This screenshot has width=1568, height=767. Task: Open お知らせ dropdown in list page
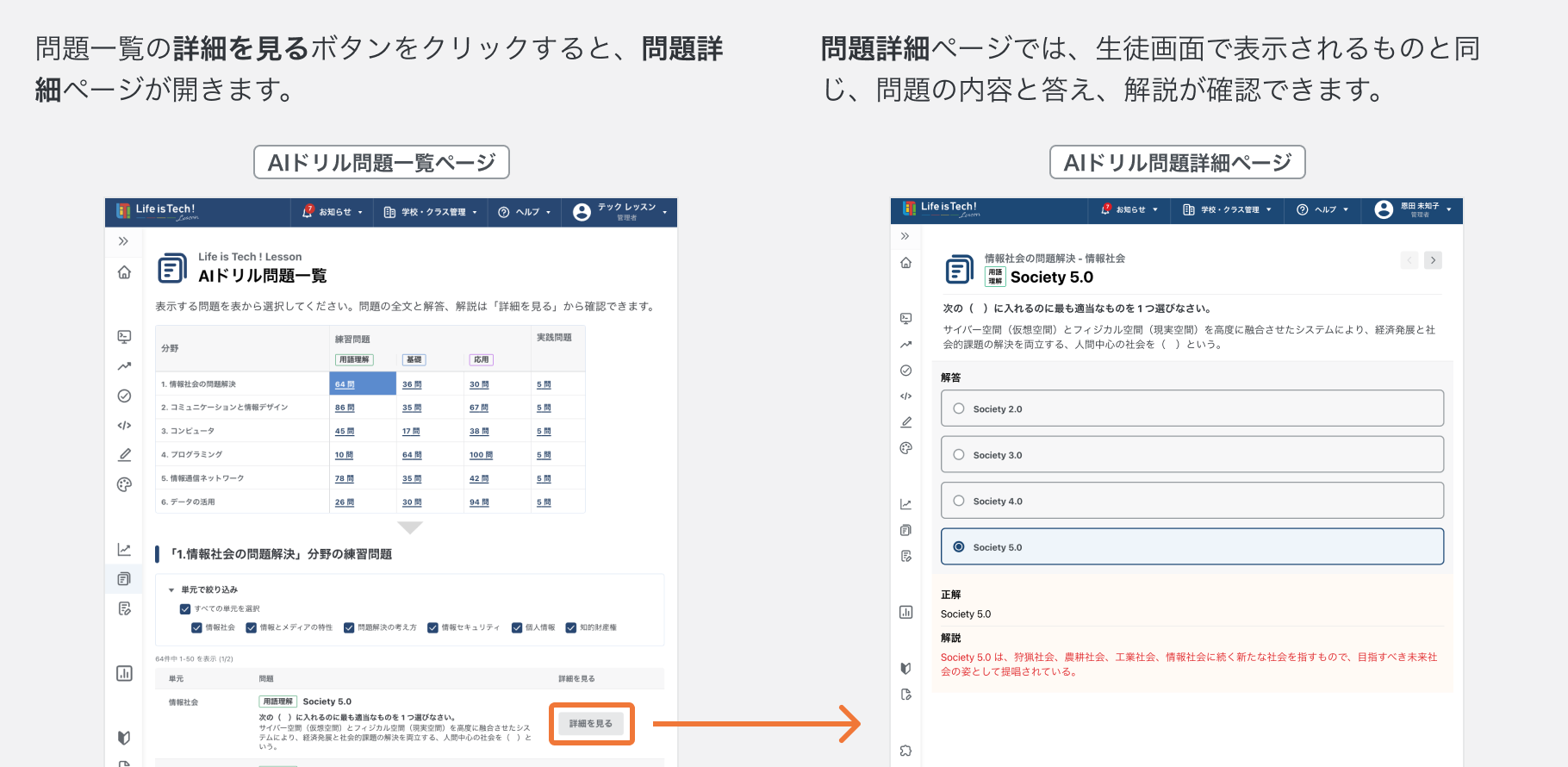pyautogui.click(x=333, y=212)
